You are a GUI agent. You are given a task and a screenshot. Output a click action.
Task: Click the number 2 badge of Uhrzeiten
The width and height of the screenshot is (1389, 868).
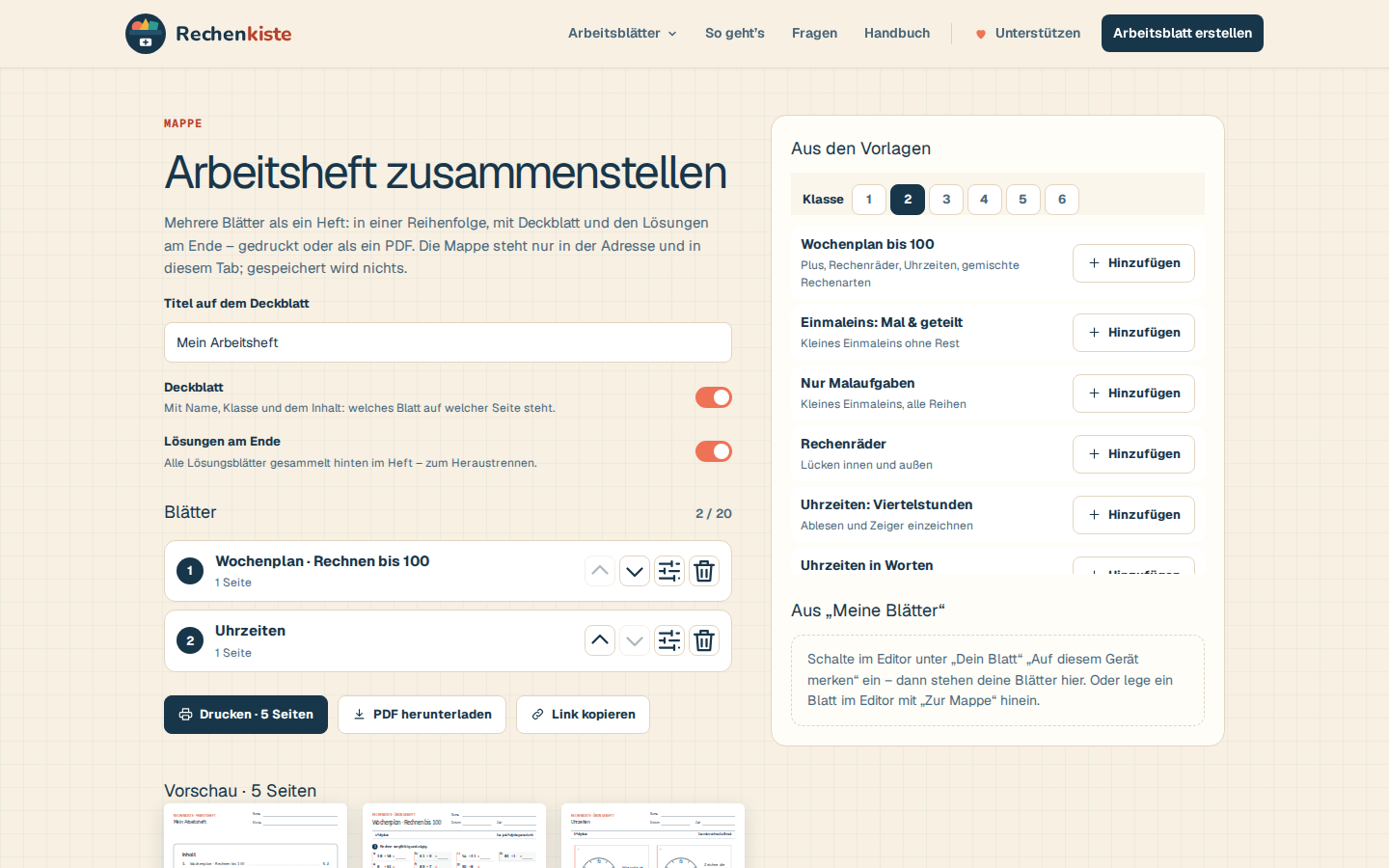[190, 640]
